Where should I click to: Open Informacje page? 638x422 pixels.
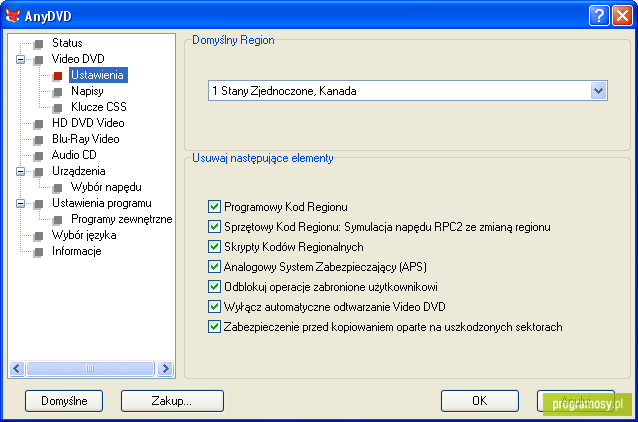point(76,251)
